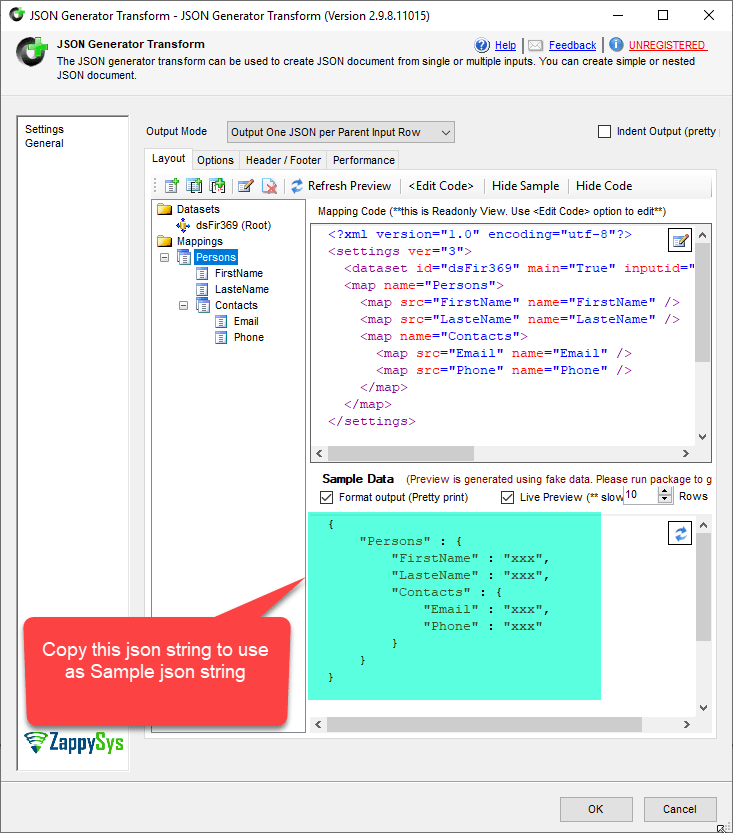Click mapping code scroll down arrow

[x=702, y=437]
